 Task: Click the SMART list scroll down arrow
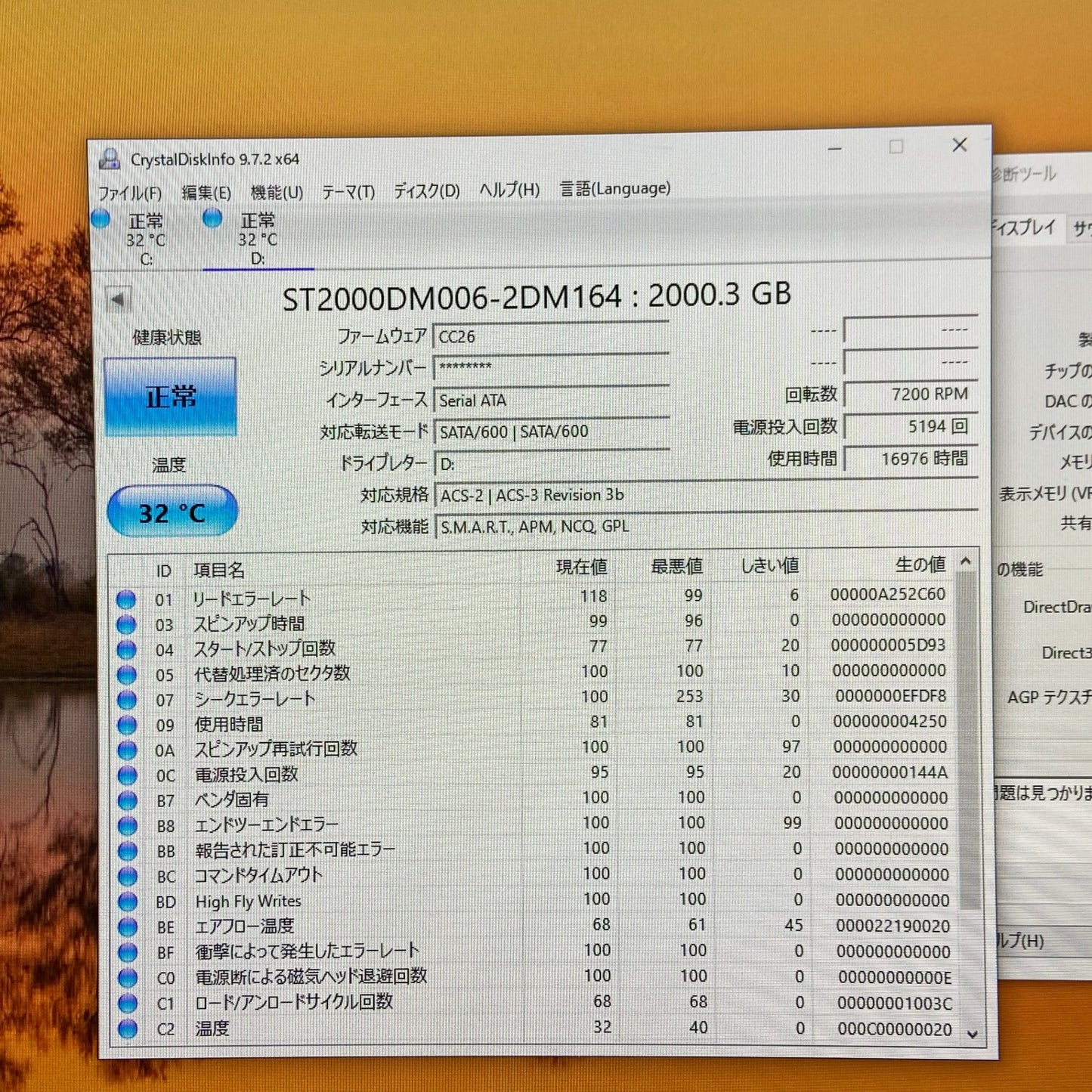tap(973, 1035)
